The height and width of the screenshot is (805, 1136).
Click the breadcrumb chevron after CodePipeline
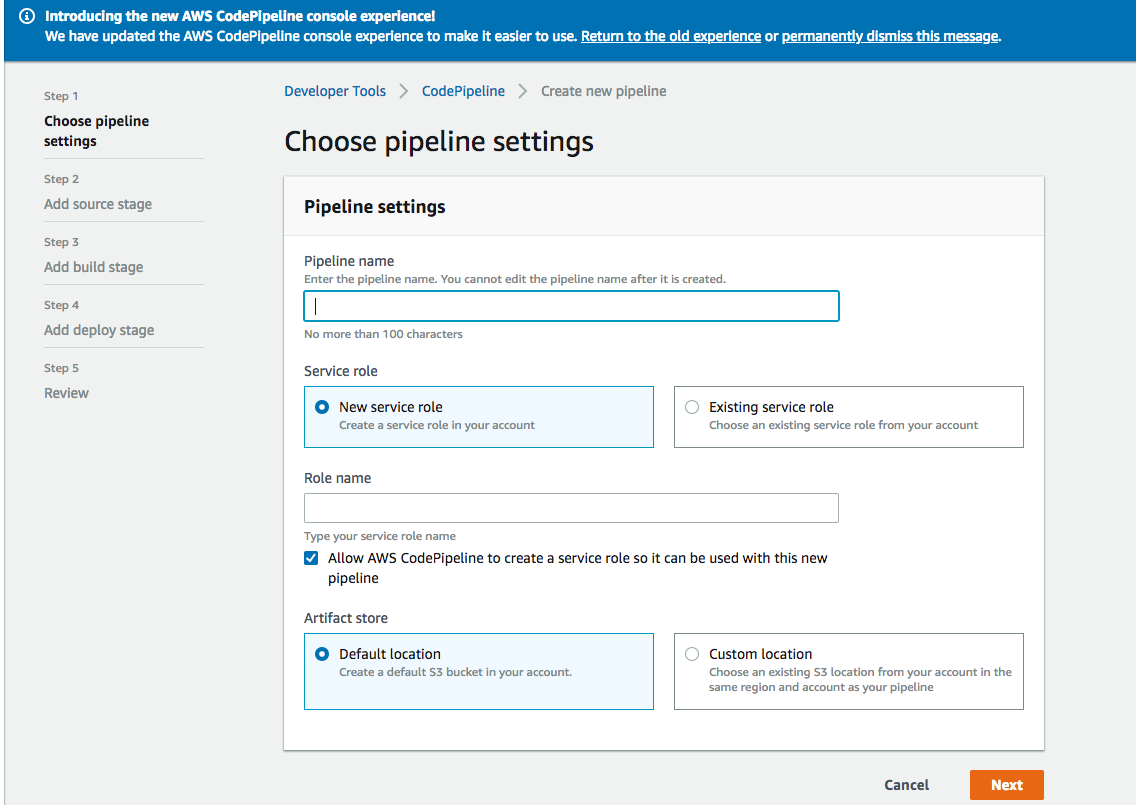point(523,91)
